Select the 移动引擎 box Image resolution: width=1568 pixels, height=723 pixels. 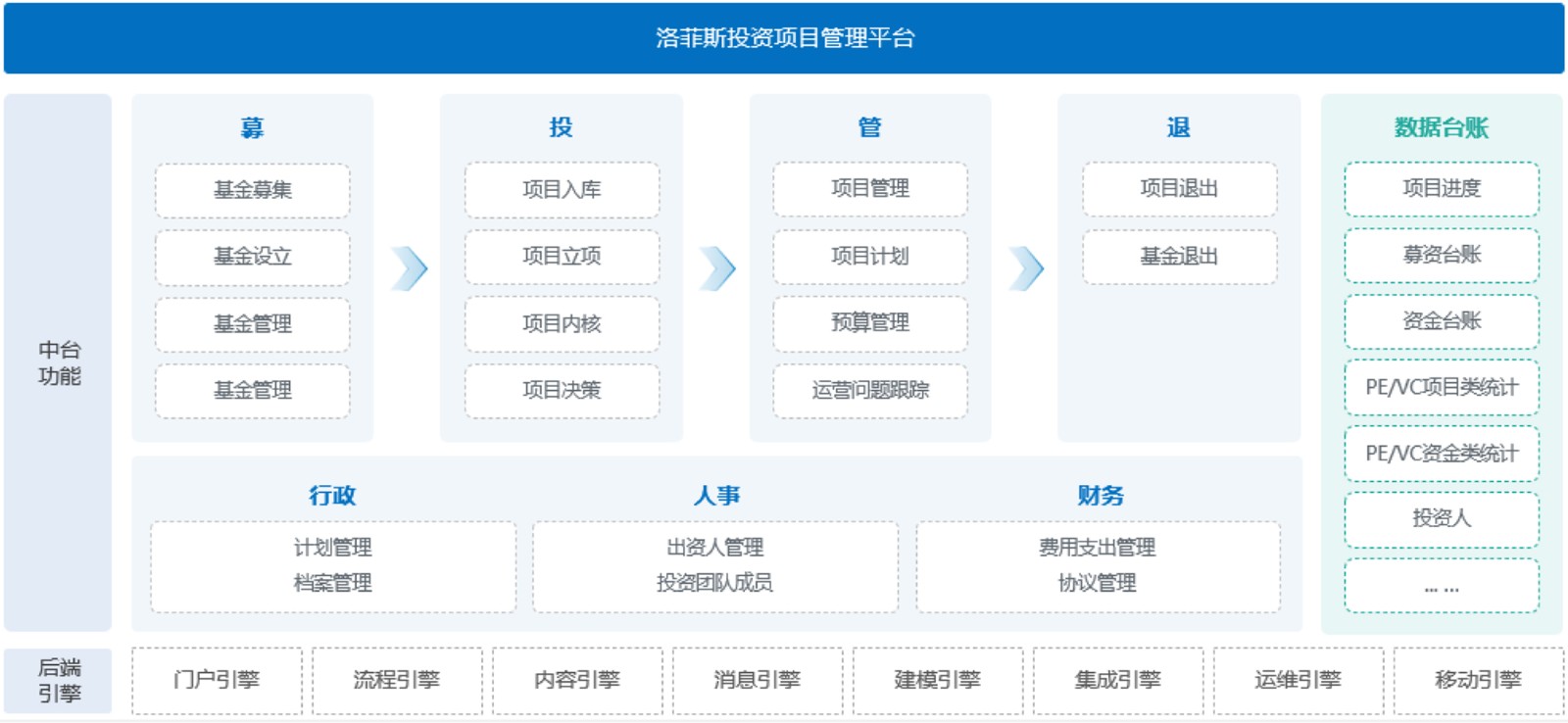(x=1479, y=680)
